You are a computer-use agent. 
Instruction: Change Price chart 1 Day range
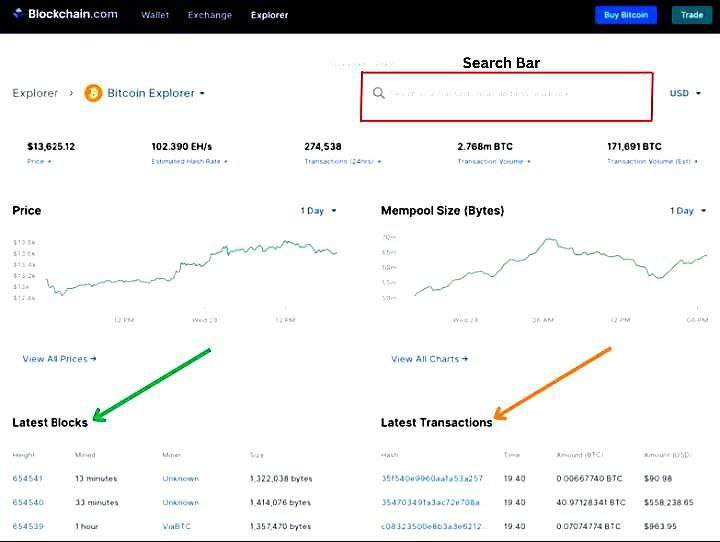(319, 211)
